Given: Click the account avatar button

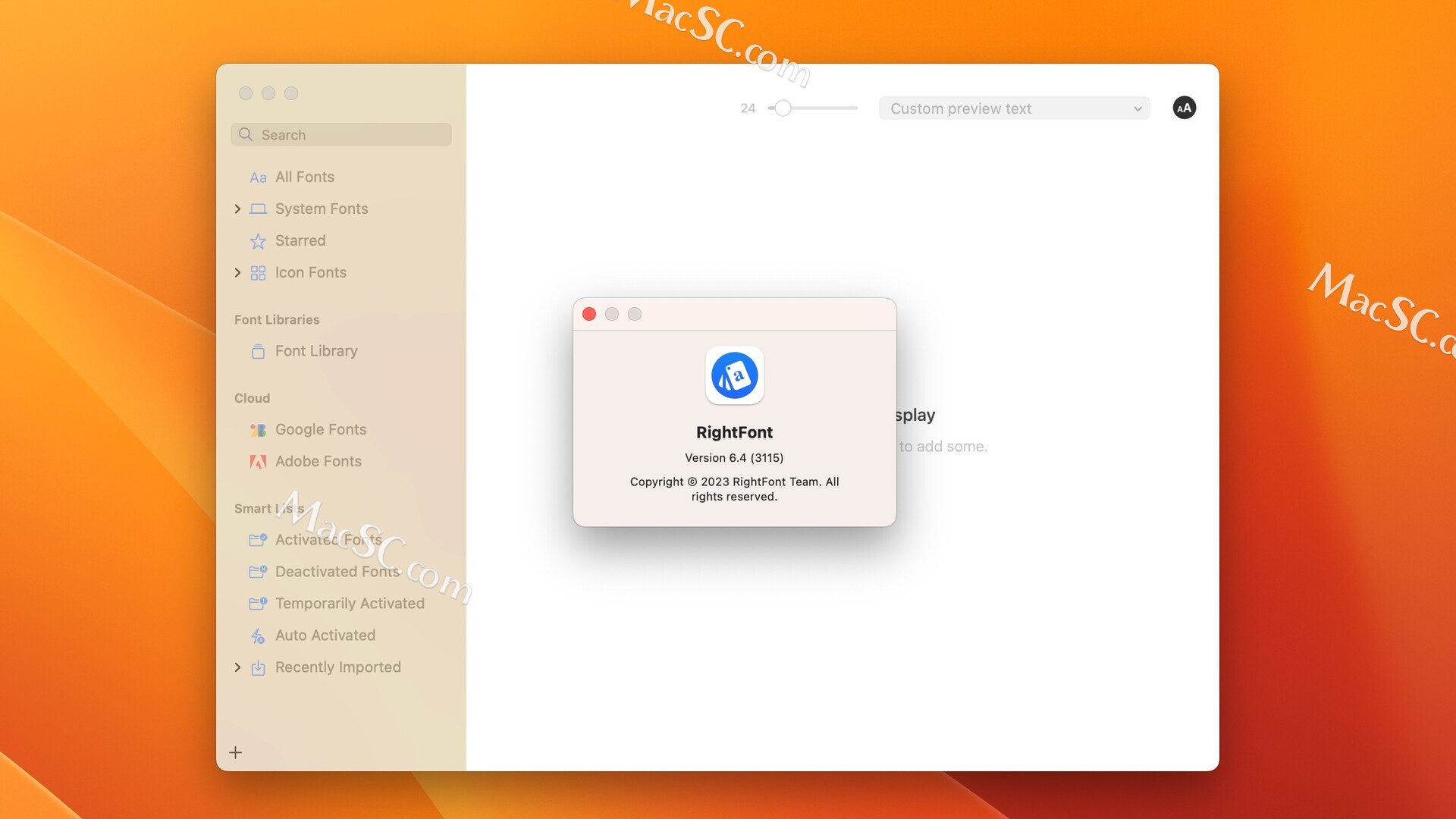Looking at the screenshot, I should pos(1184,107).
